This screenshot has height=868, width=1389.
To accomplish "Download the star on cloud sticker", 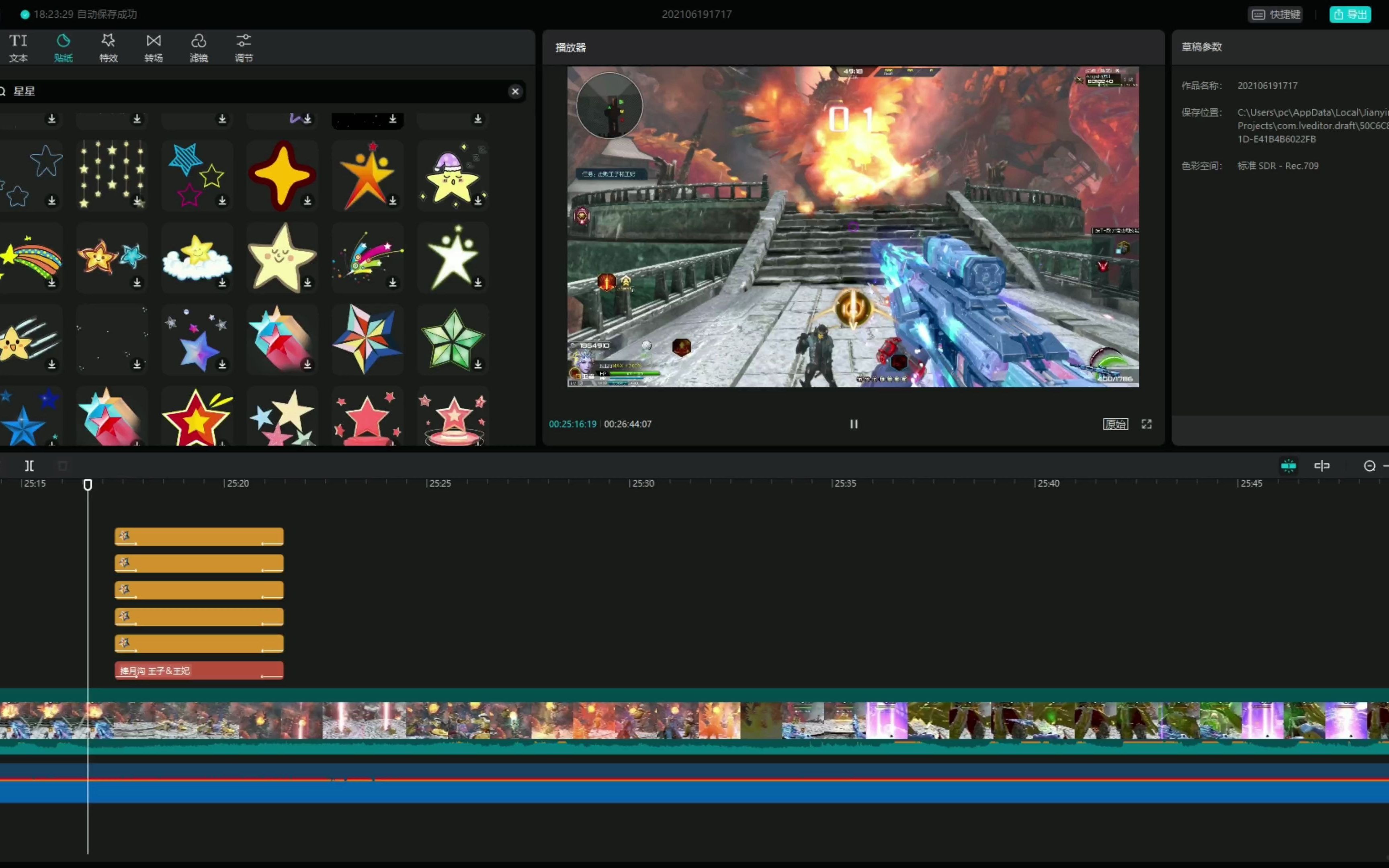I will pyautogui.click(x=223, y=283).
